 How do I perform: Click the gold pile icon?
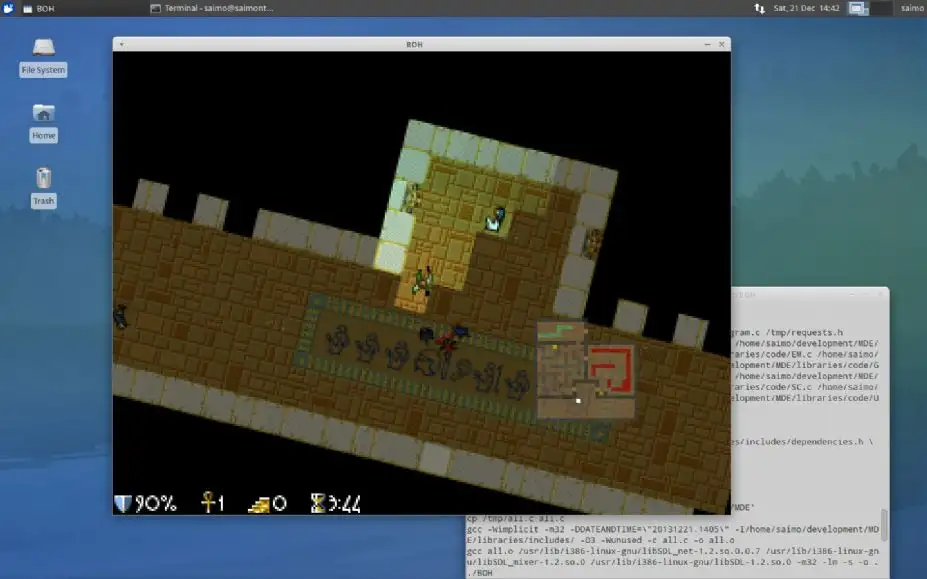(259, 504)
